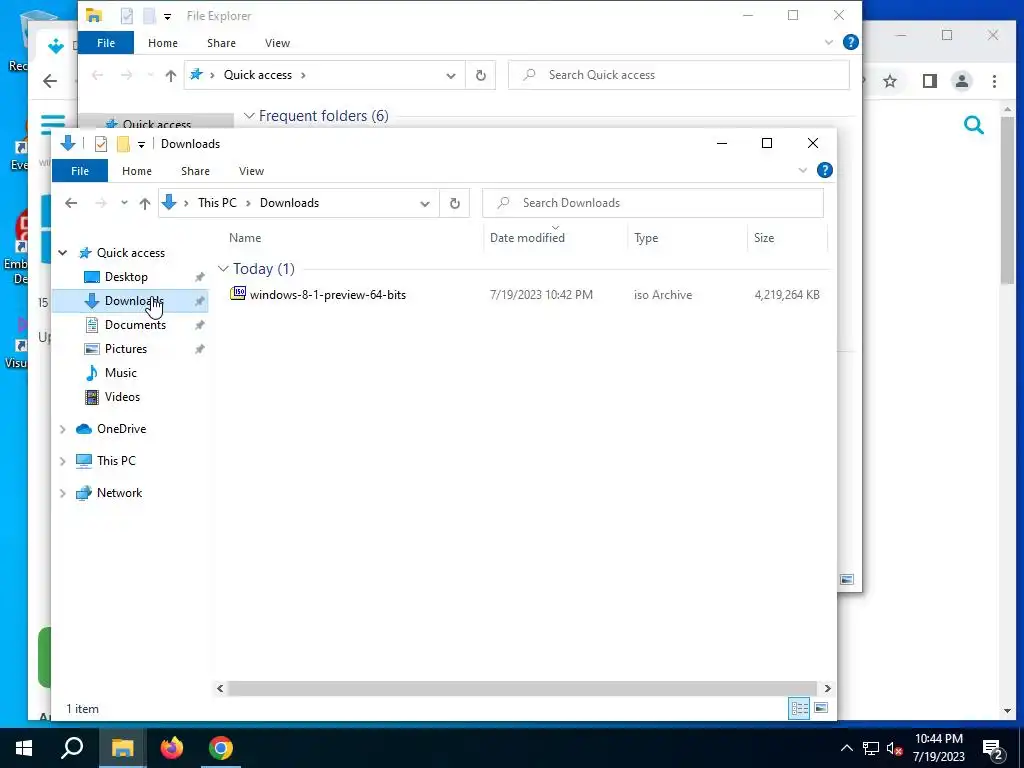1024x768 pixels.
Task: Click This PC in Downloads address breadcrumb
Action: [217, 203]
